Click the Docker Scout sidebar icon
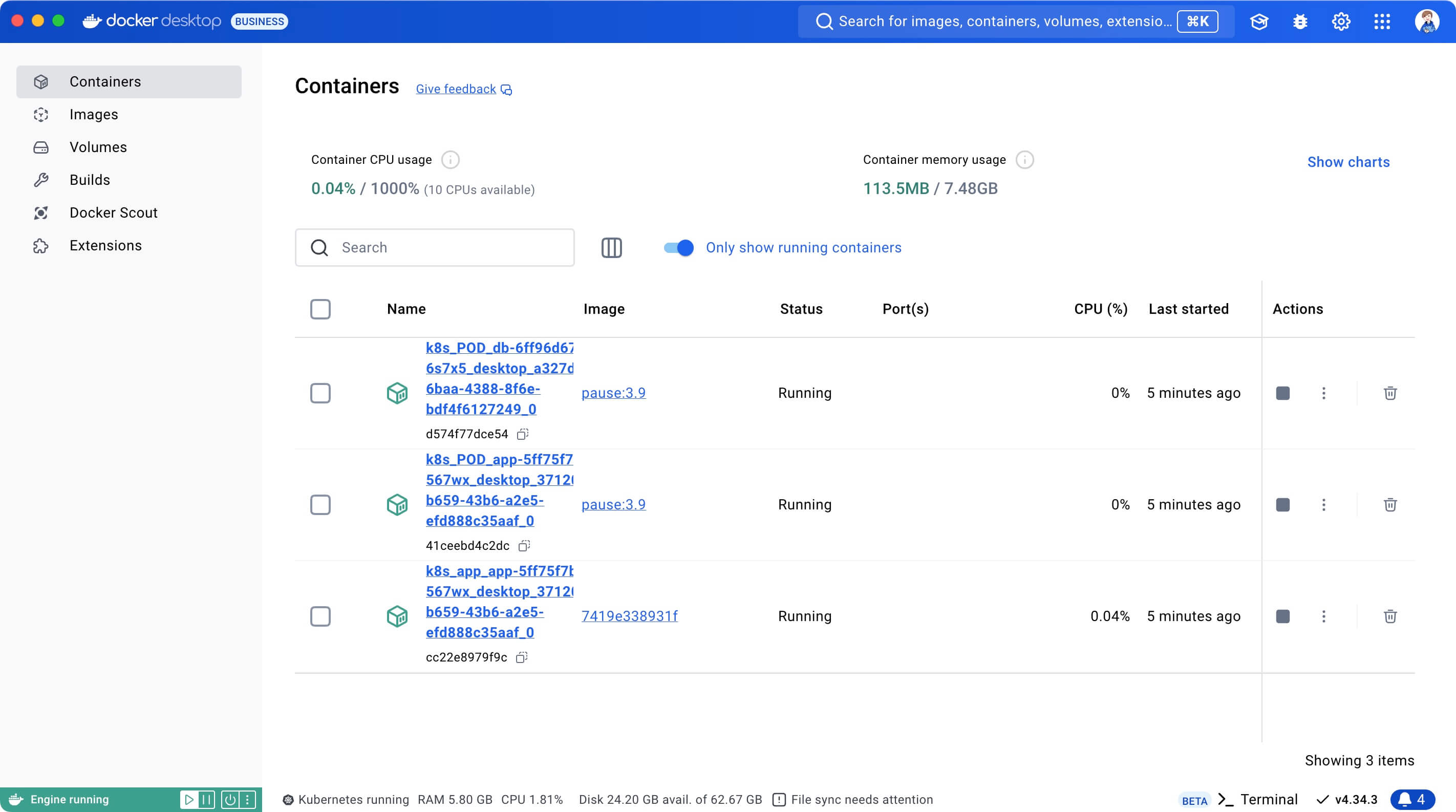The width and height of the screenshot is (1456, 812). coord(40,212)
